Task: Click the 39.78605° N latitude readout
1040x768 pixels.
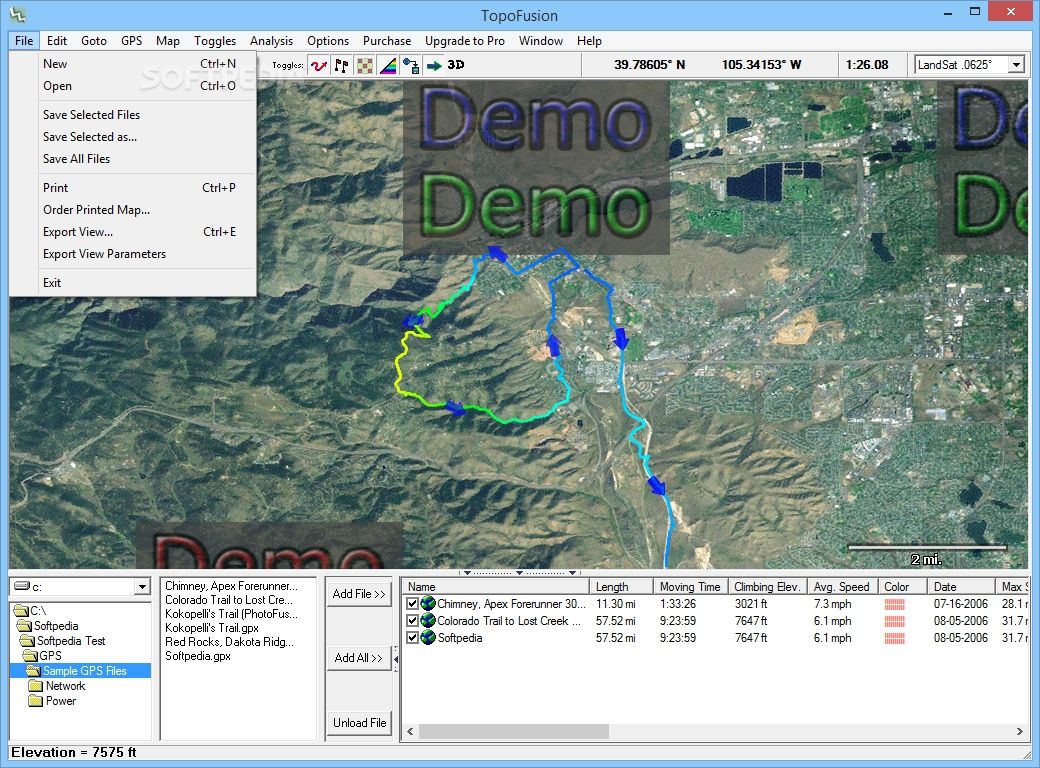Action: 649,64
